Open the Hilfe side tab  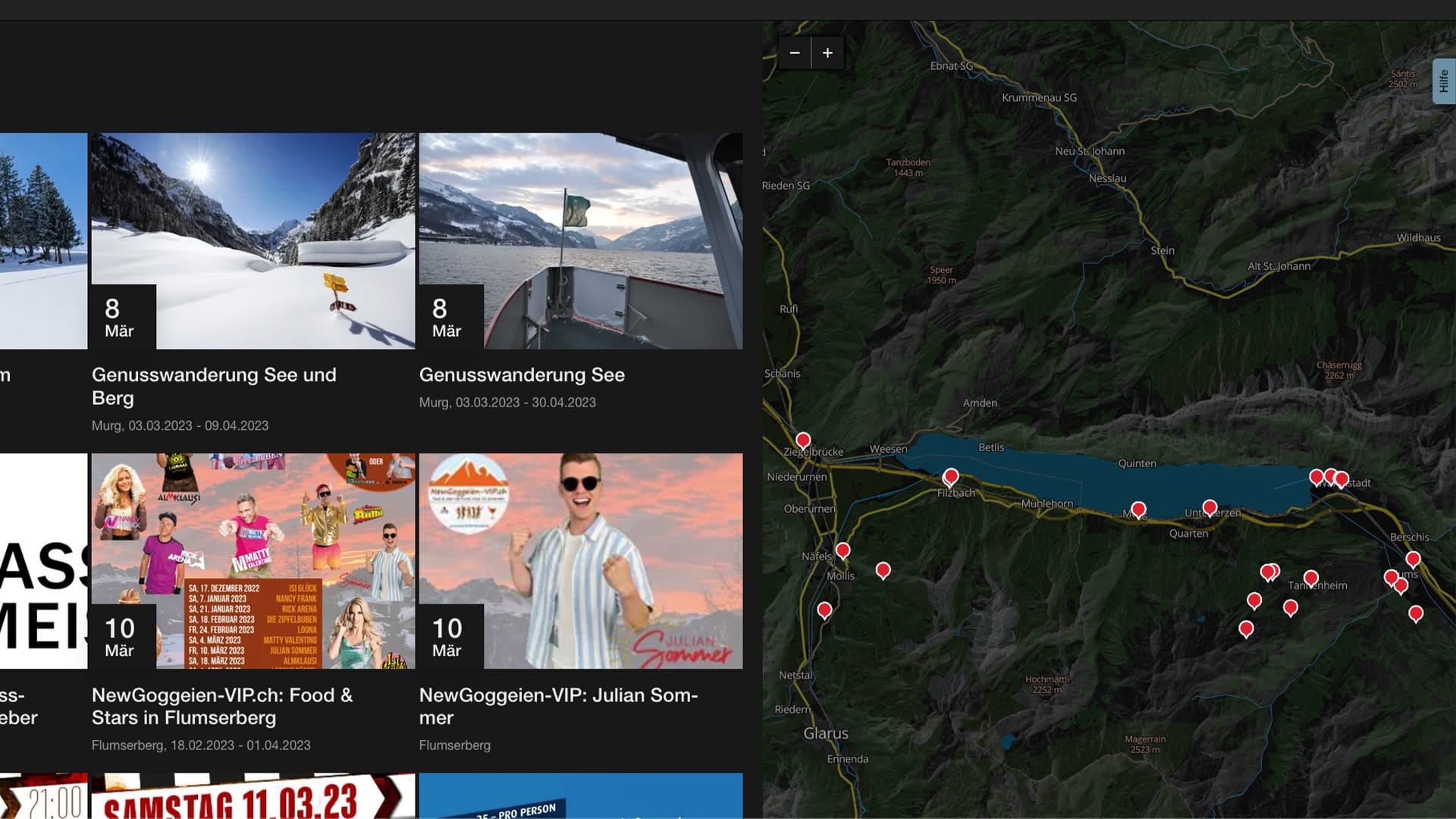[1443, 81]
